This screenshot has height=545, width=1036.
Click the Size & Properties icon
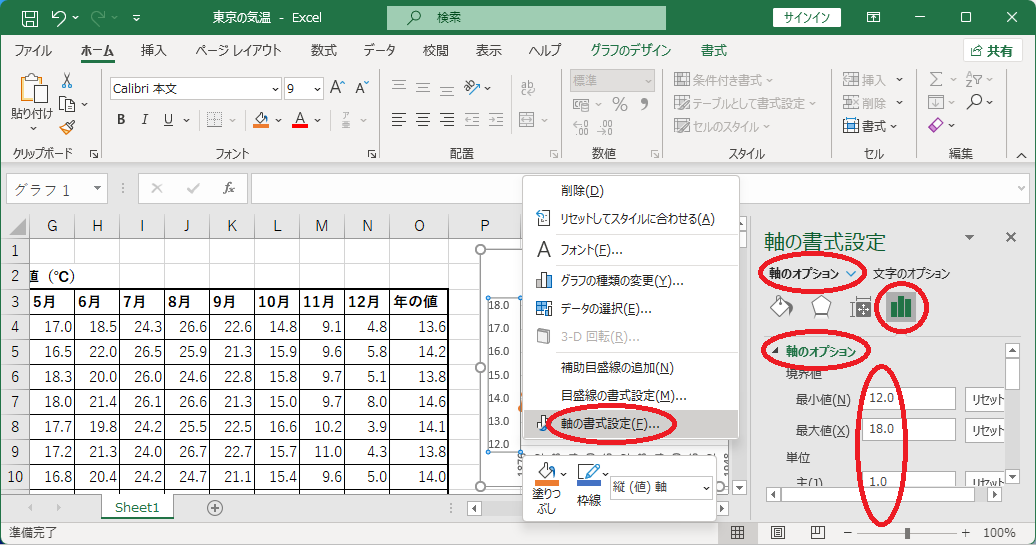tap(860, 307)
